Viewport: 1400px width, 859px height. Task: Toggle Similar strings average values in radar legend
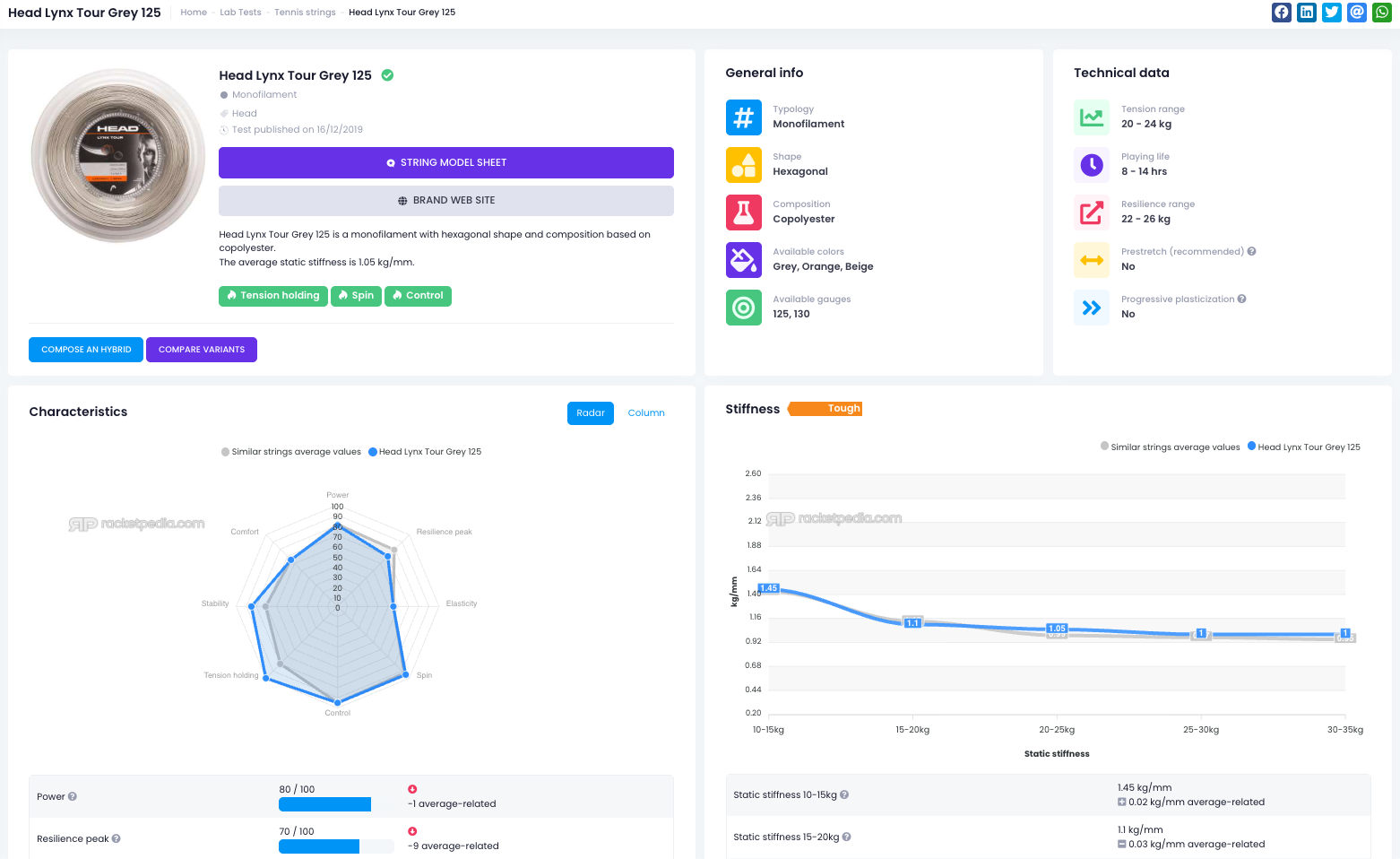pyautogui.click(x=291, y=452)
